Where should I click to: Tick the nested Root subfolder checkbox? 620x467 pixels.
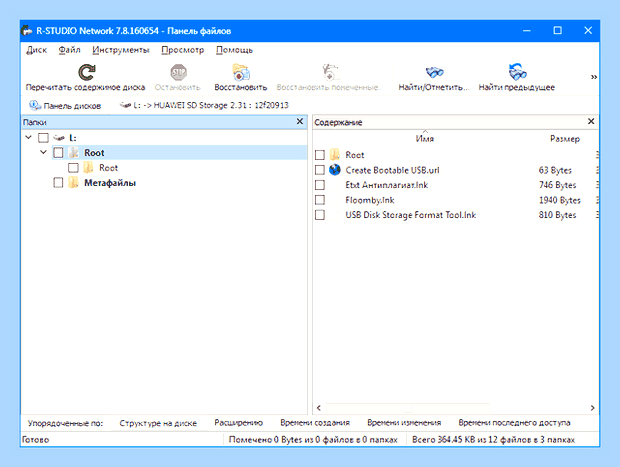point(73,168)
